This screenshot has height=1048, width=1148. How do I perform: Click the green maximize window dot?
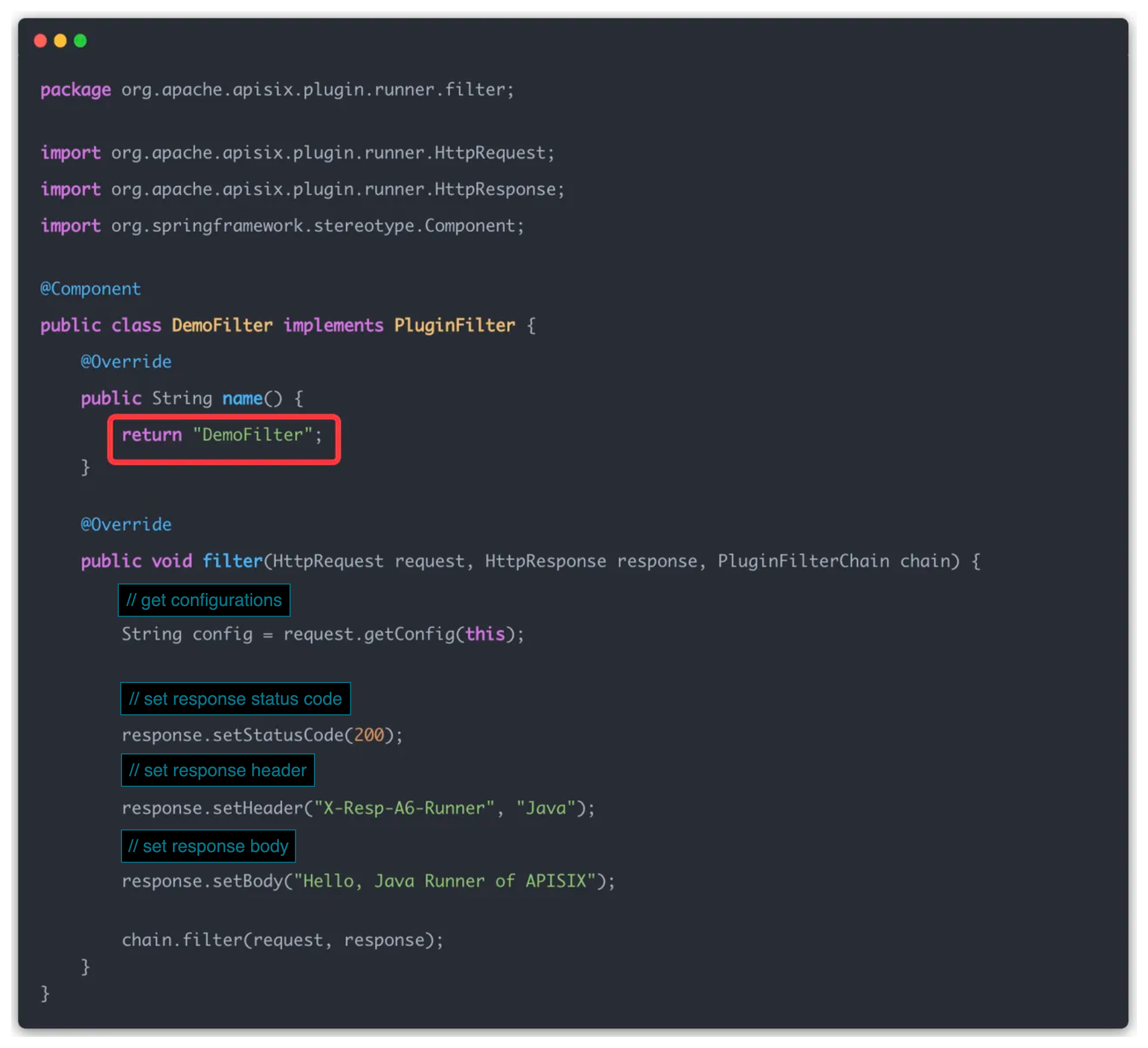pos(80,41)
